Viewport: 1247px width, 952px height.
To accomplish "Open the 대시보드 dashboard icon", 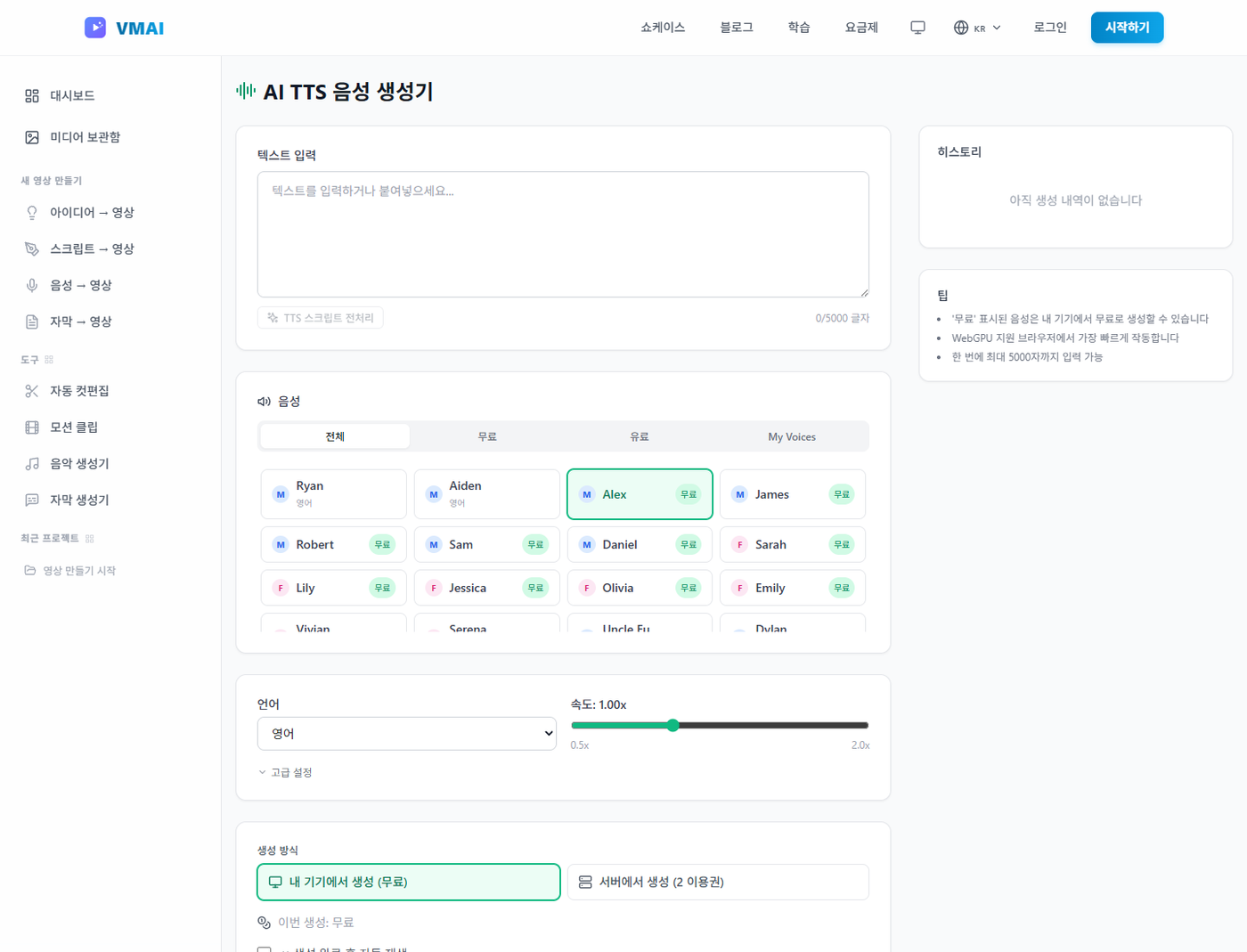I will [32, 95].
